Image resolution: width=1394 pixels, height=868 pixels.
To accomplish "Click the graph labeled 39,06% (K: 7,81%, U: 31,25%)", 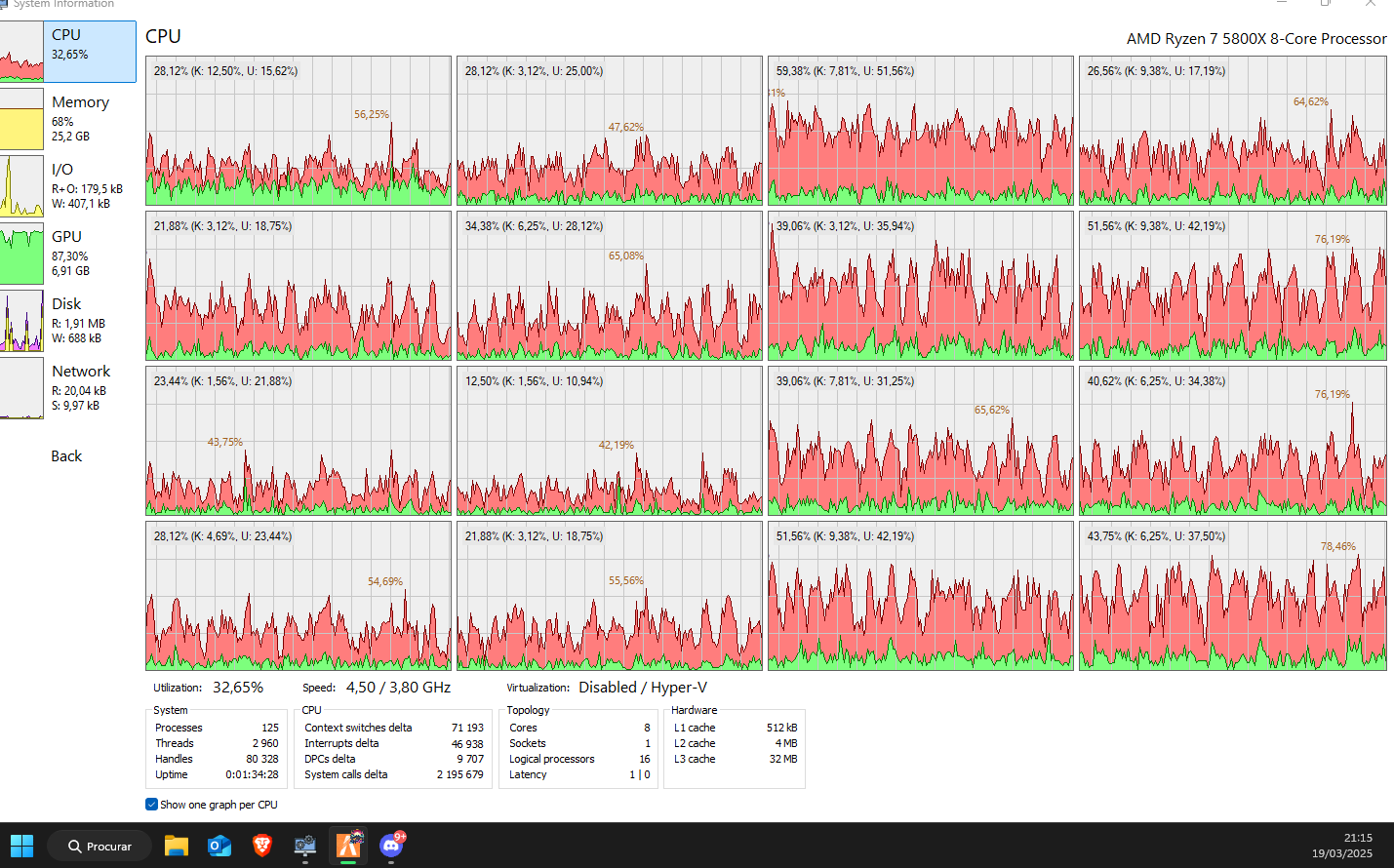I will pyautogui.click(x=921, y=441).
